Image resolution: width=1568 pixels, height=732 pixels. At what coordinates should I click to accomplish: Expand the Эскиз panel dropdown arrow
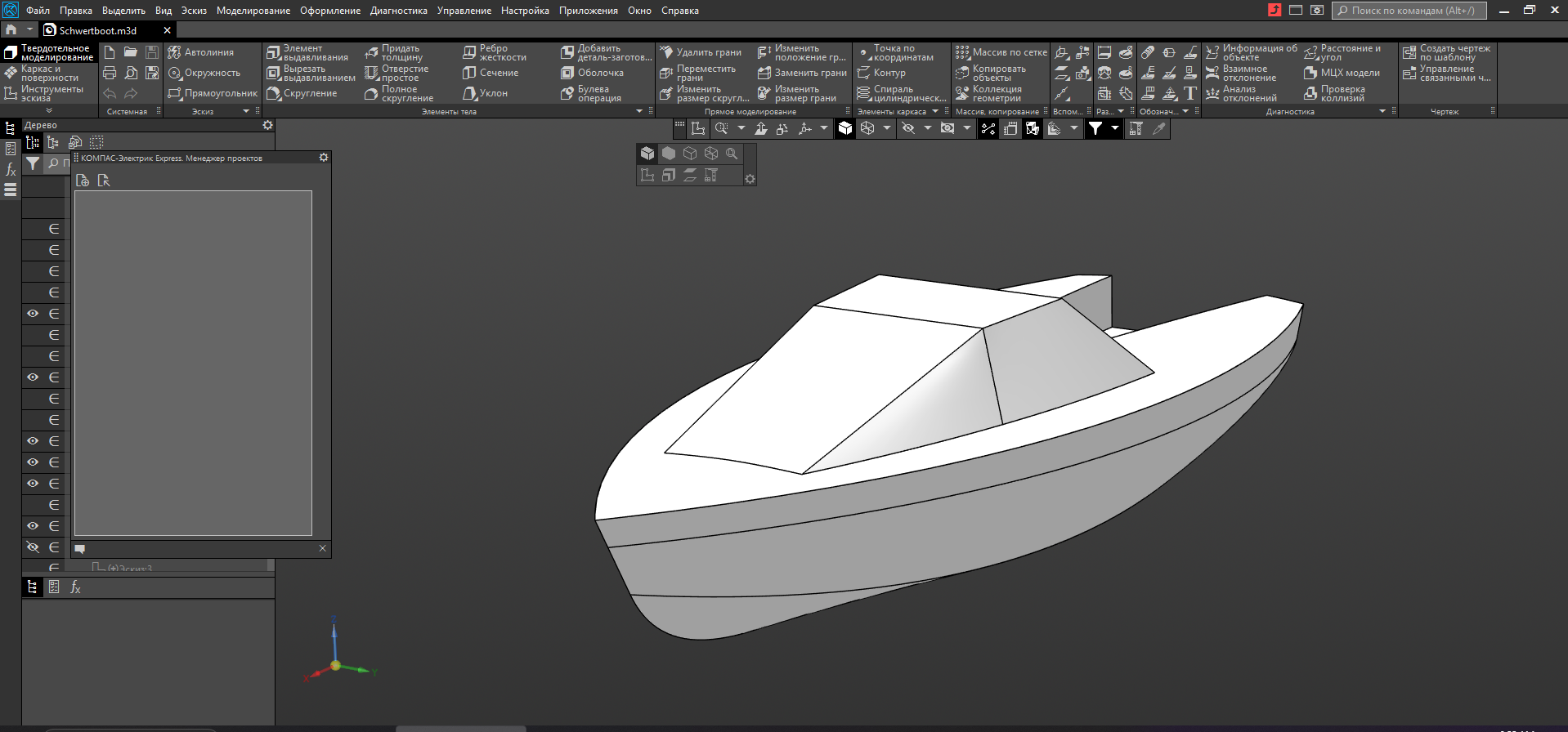tap(246, 111)
